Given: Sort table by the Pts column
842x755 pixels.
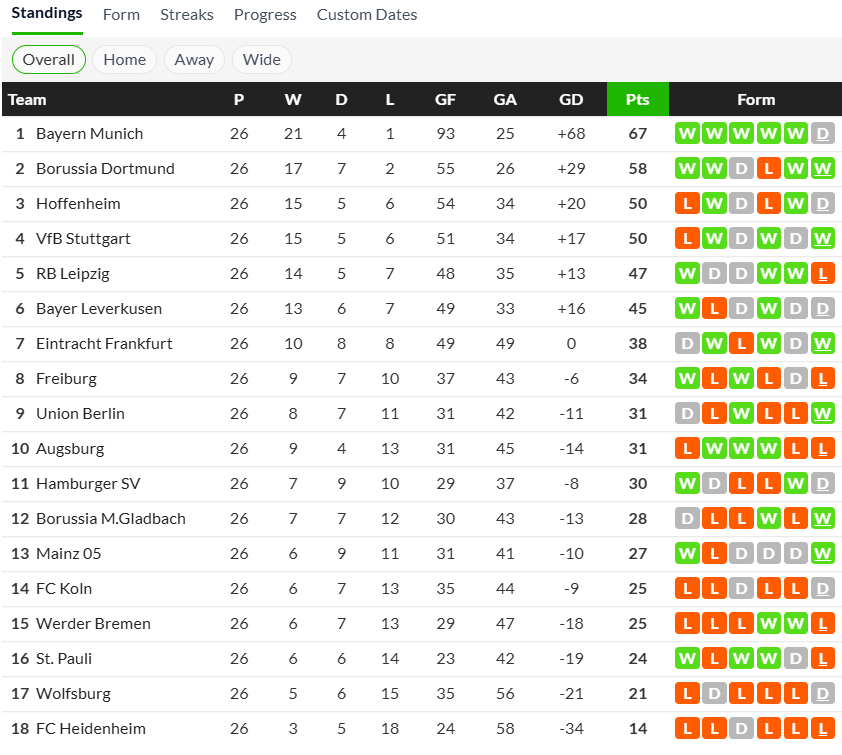Looking at the screenshot, I should point(637,100).
